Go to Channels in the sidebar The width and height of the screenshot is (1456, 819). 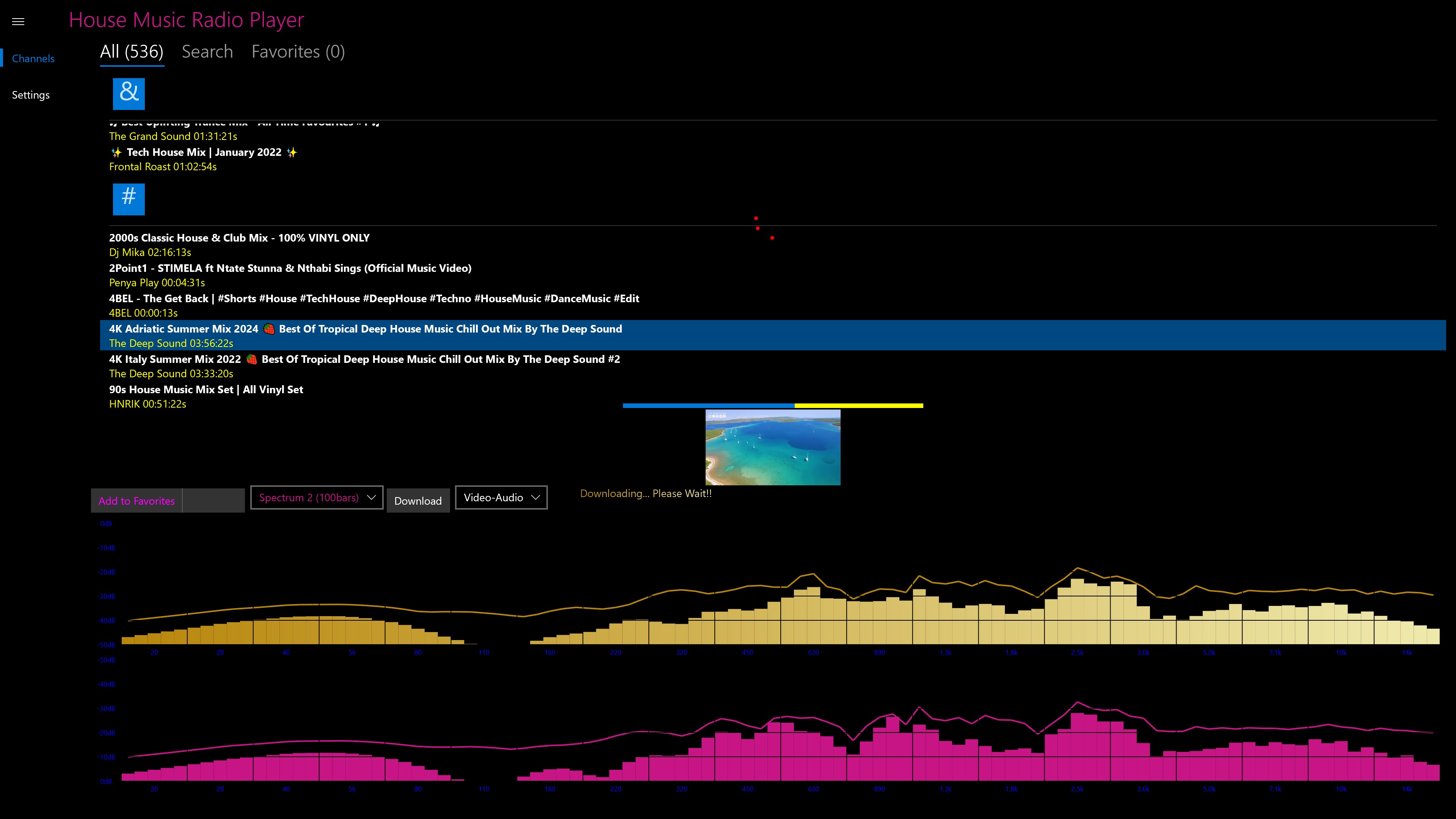click(33, 58)
